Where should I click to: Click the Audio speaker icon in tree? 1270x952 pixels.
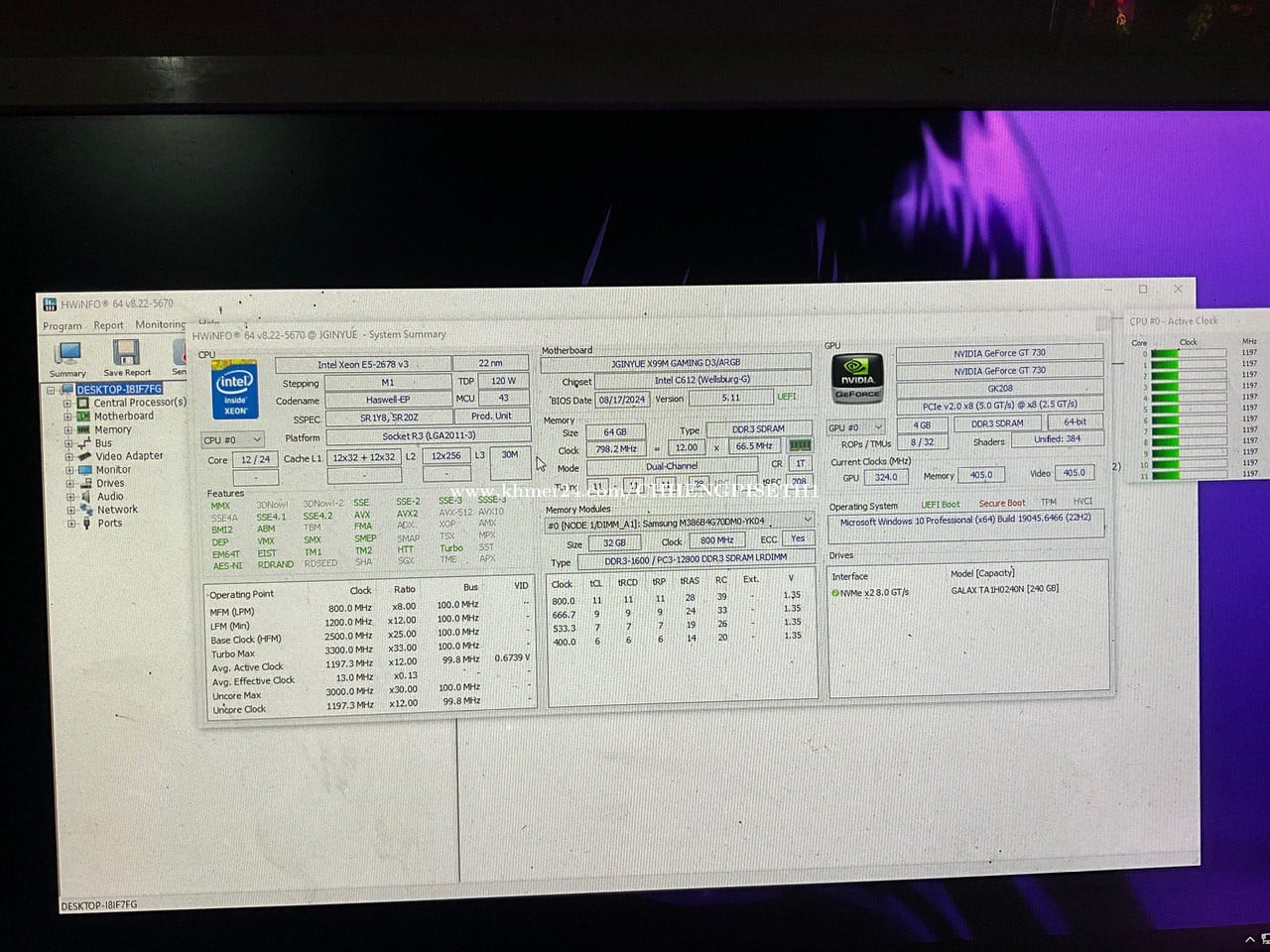(85, 496)
